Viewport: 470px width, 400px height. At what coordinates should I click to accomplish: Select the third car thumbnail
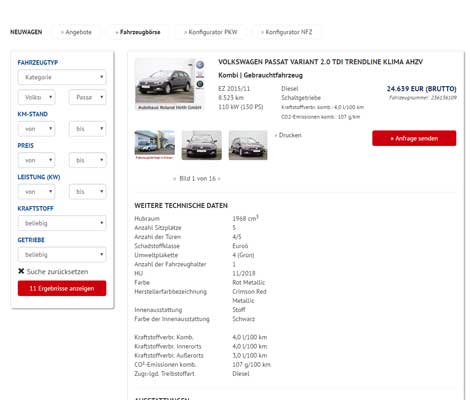[x=248, y=145]
